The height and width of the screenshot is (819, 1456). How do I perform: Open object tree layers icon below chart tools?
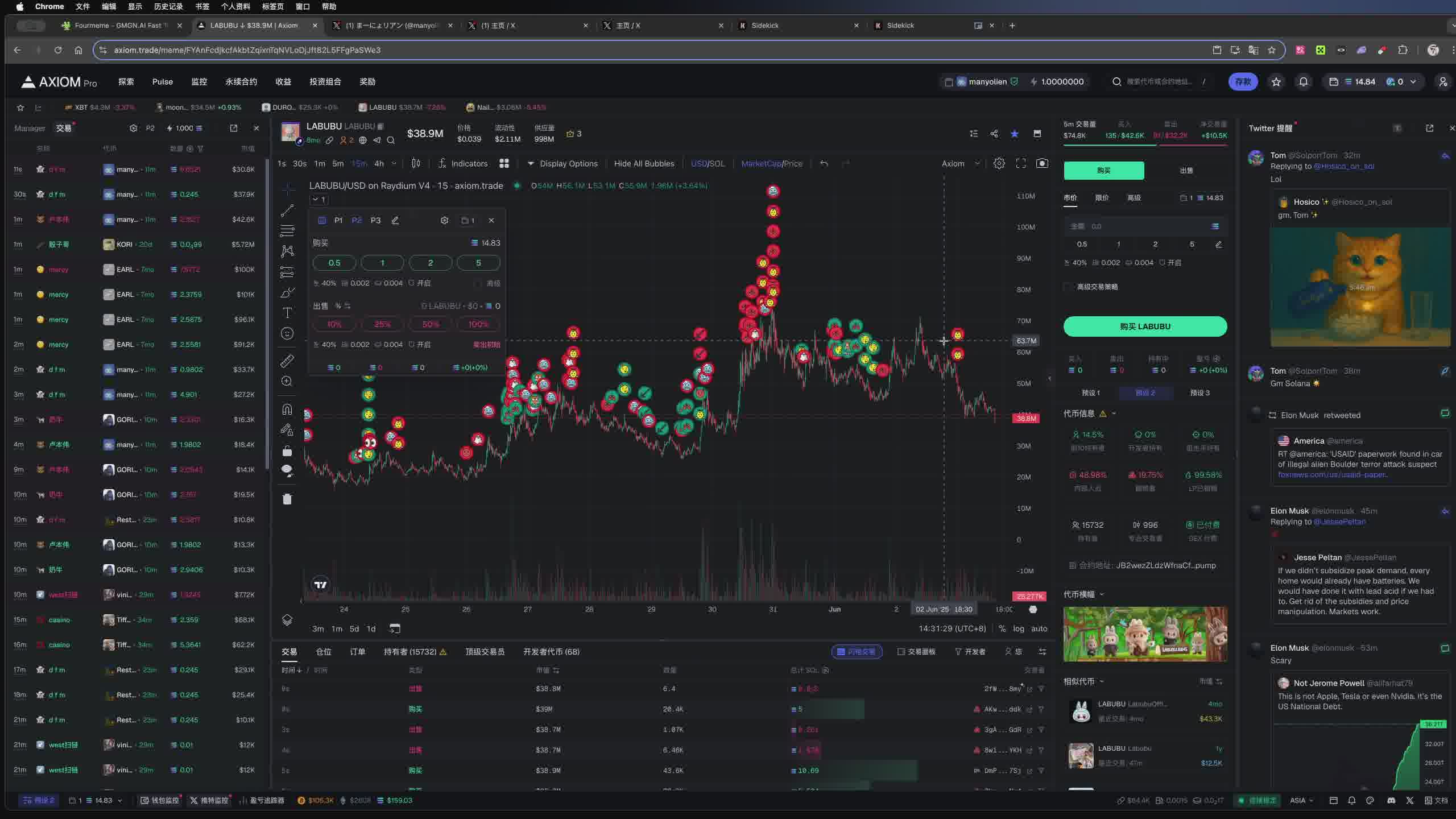(x=287, y=620)
